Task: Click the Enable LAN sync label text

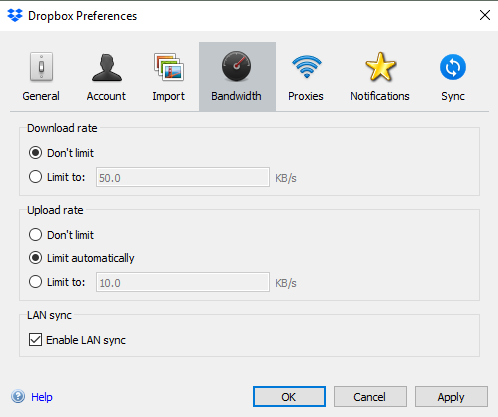Action: pyautogui.click(x=86, y=340)
